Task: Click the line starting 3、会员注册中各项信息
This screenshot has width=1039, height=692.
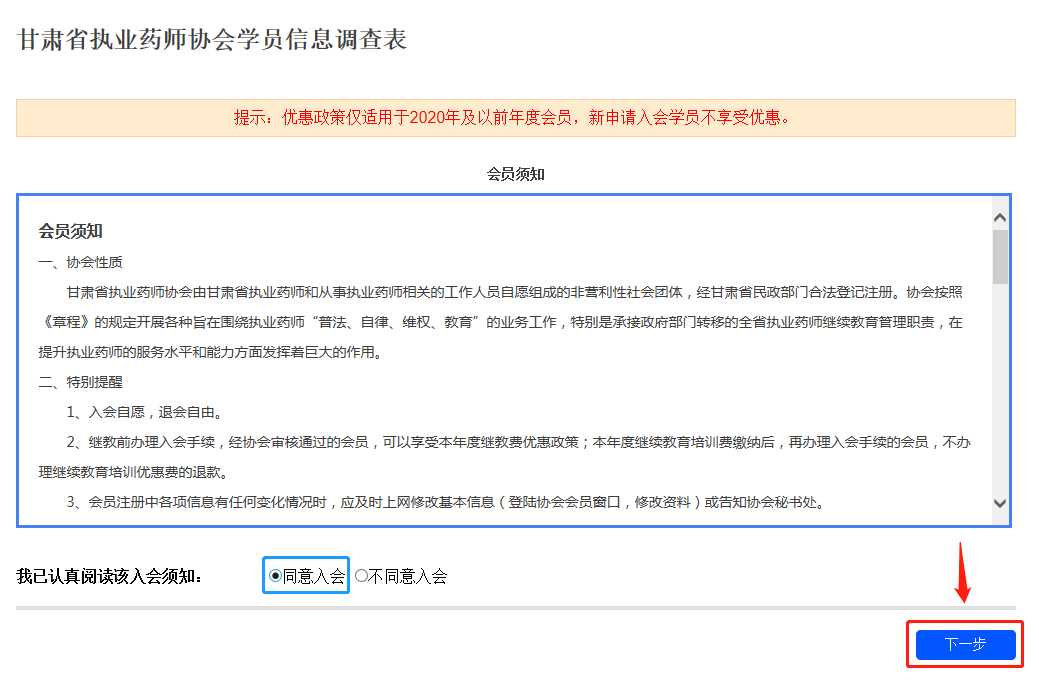Action: (447, 502)
